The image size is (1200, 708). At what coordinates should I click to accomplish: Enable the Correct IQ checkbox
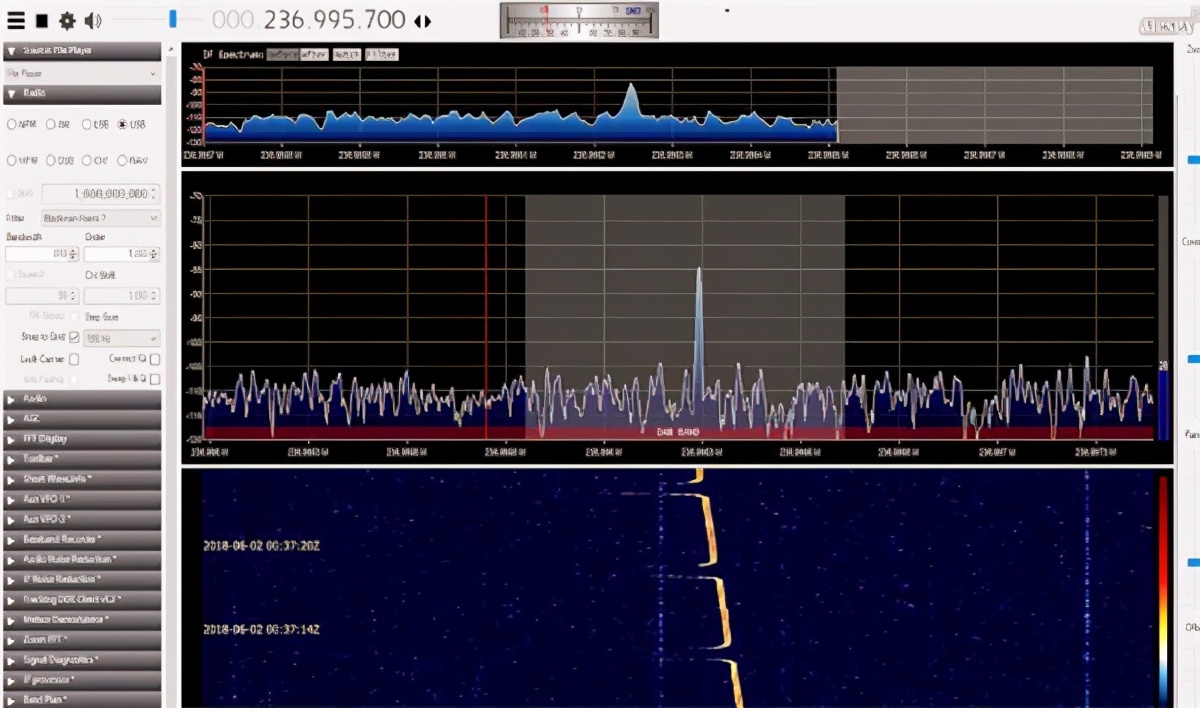point(155,359)
